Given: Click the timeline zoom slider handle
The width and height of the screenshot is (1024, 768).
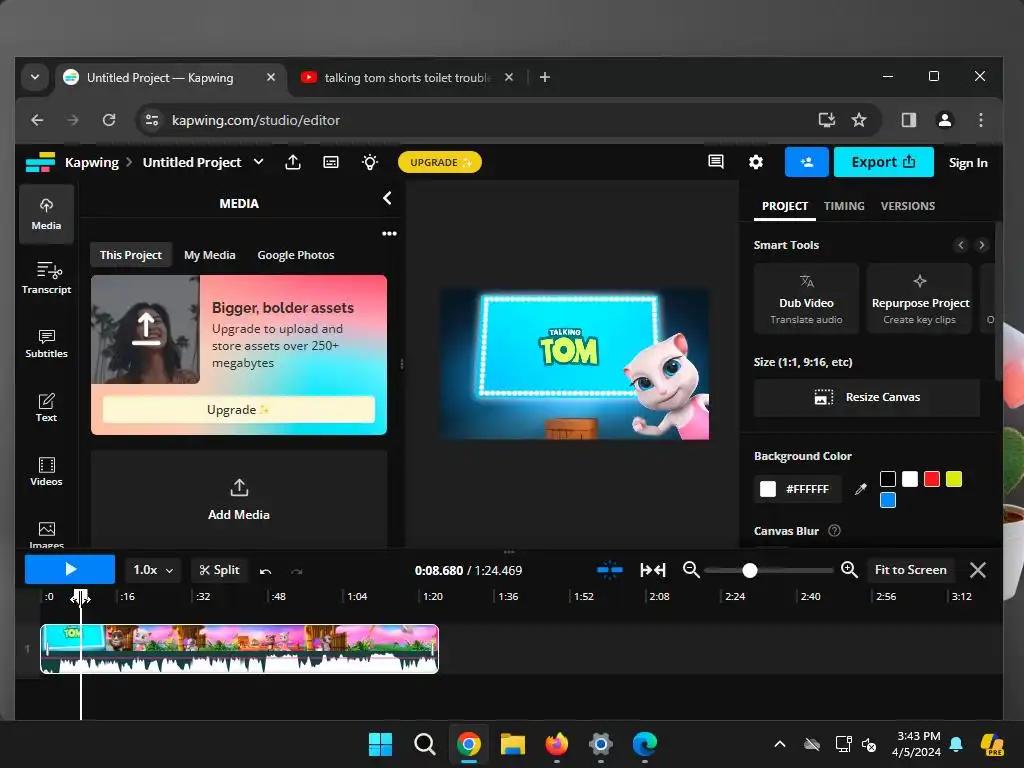Looking at the screenshot, I should coord(750,570).
